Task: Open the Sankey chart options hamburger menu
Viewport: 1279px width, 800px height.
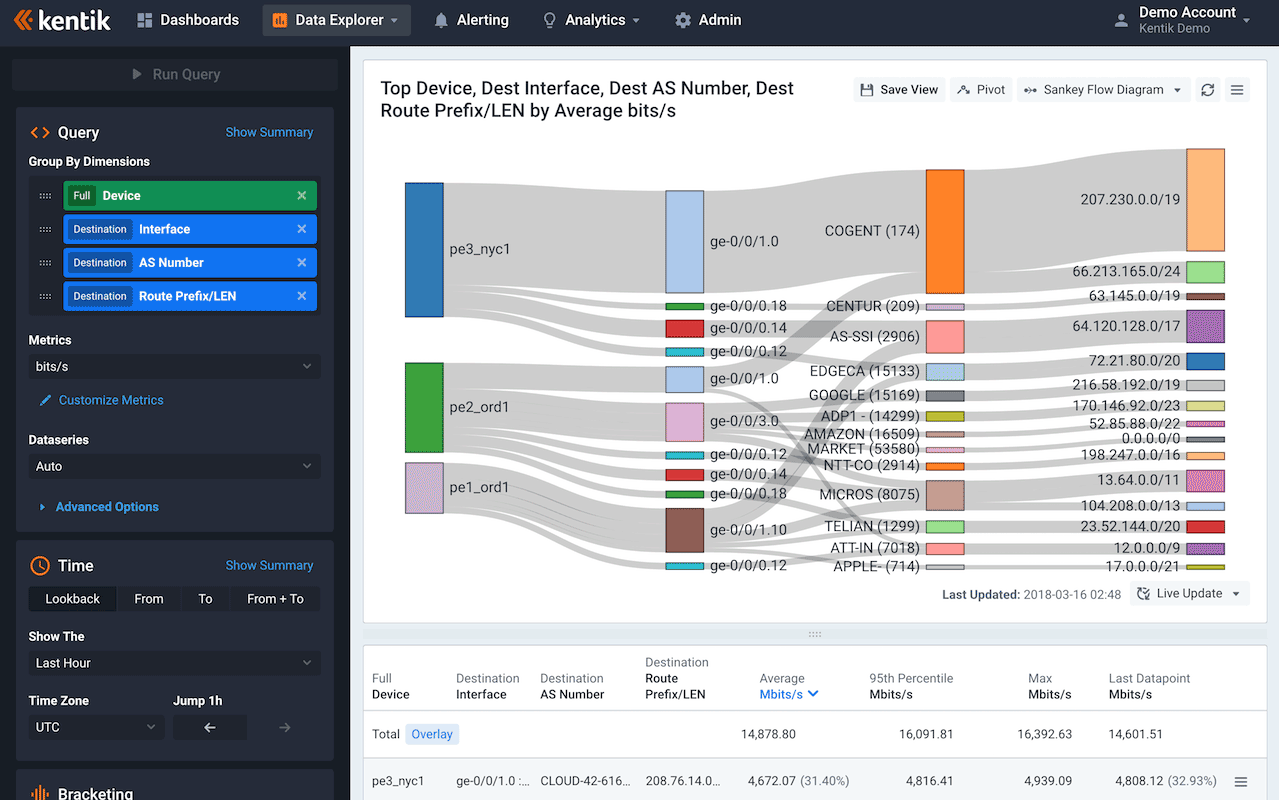Action: [x=1237, y=89]
